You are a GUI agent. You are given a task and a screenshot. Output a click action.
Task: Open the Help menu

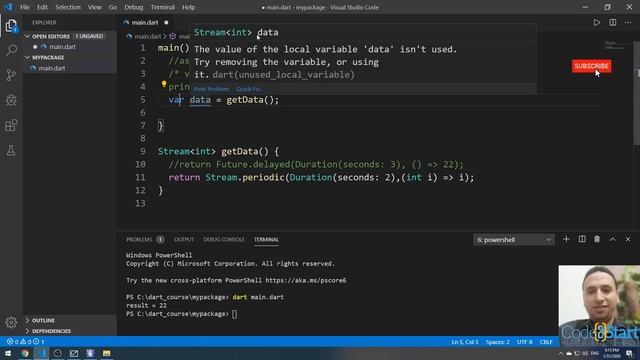coord(188,7)
